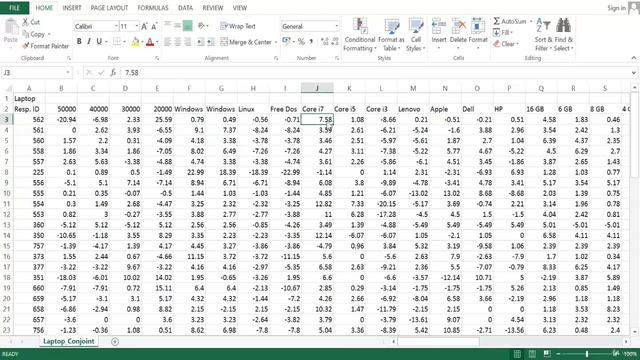Open Format as Table
This screenshot has width=640, height=360.
click(x=391, y=35)
